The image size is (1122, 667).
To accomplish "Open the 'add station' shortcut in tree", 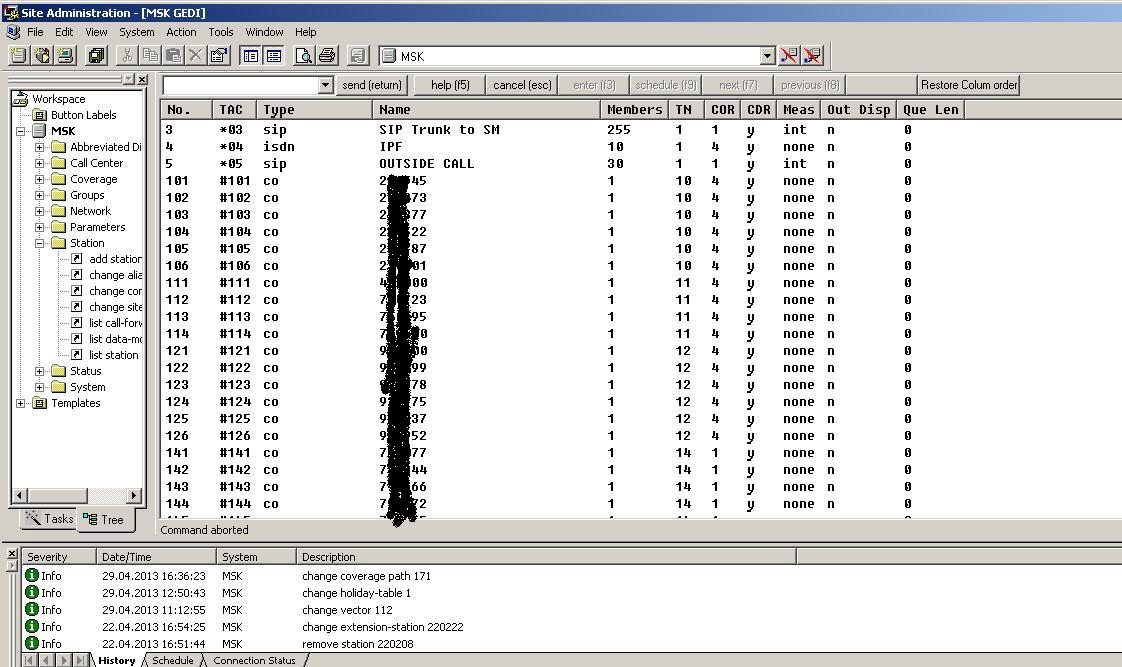I will coord(114,259).
